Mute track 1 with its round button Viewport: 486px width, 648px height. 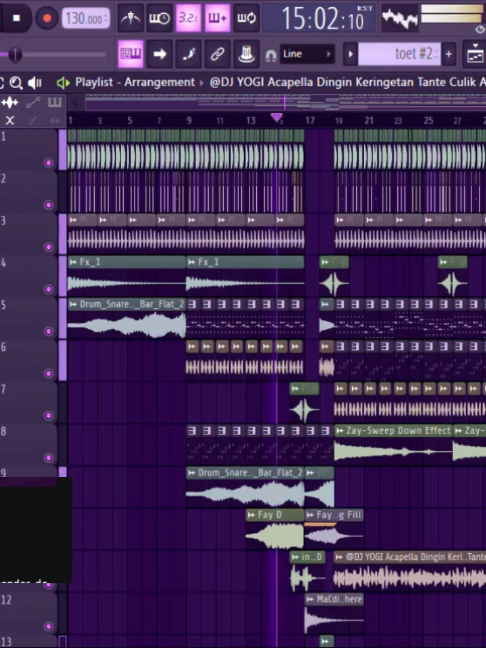coord(48,162)
